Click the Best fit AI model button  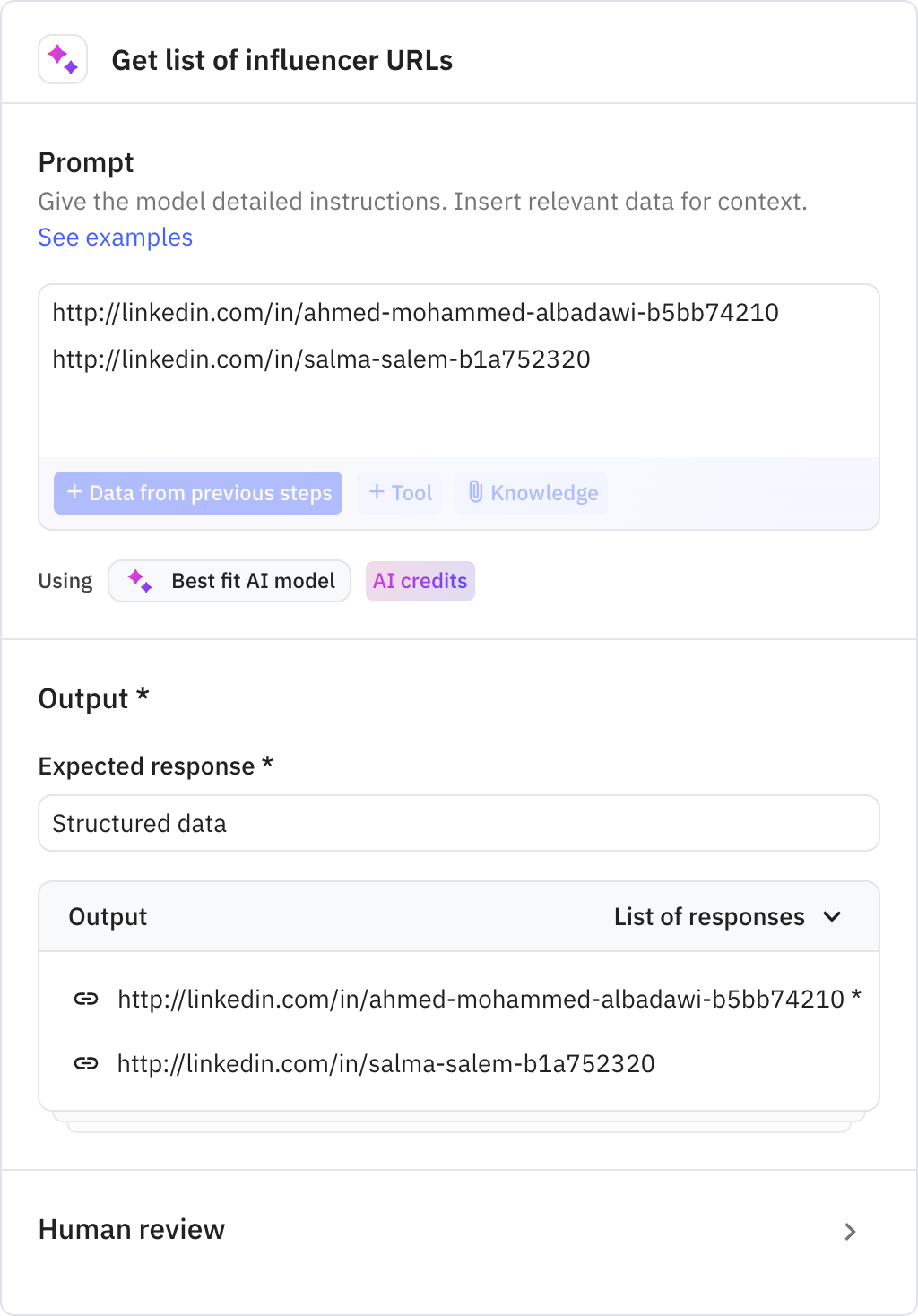(229, 581)
